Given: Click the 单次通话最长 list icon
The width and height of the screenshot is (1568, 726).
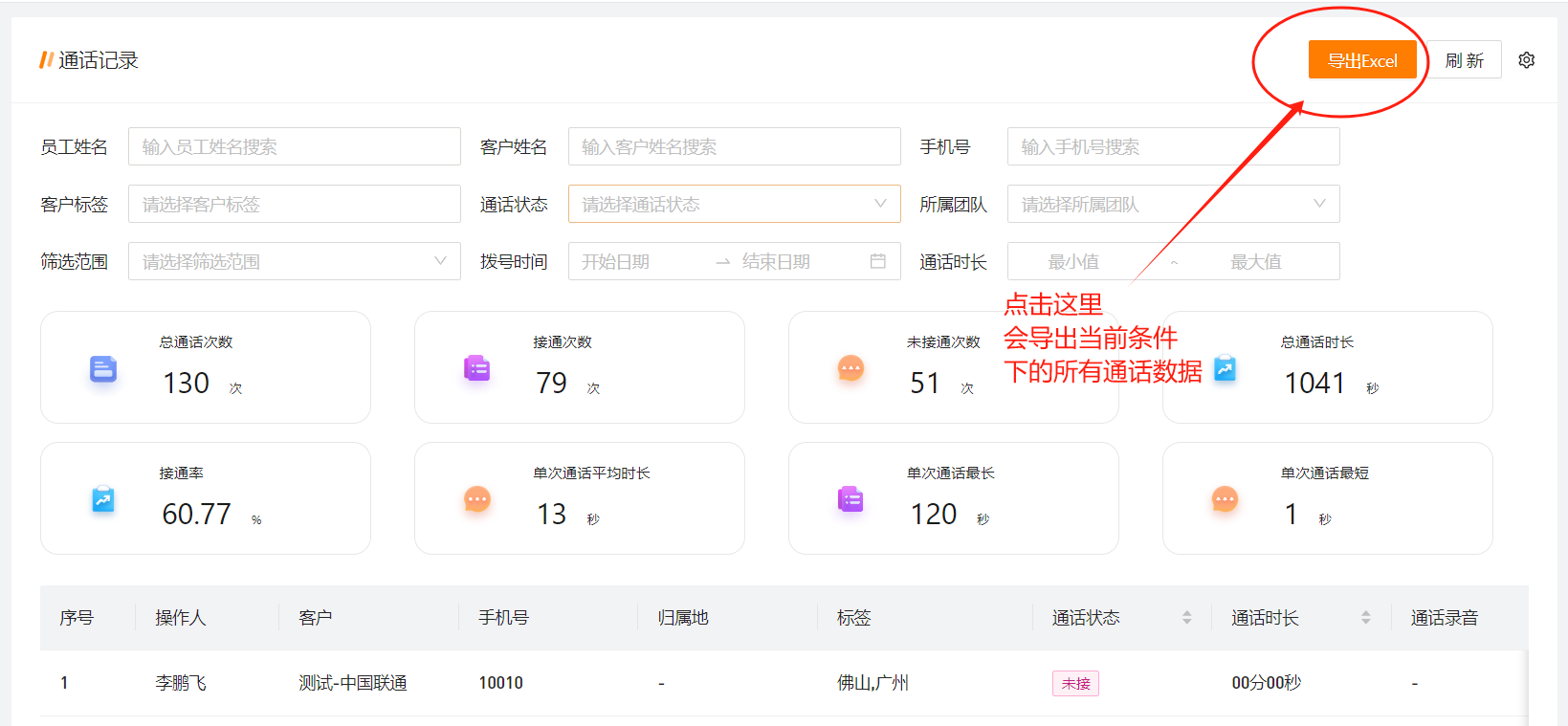Looking at the screenshot, I should [851, 499].
